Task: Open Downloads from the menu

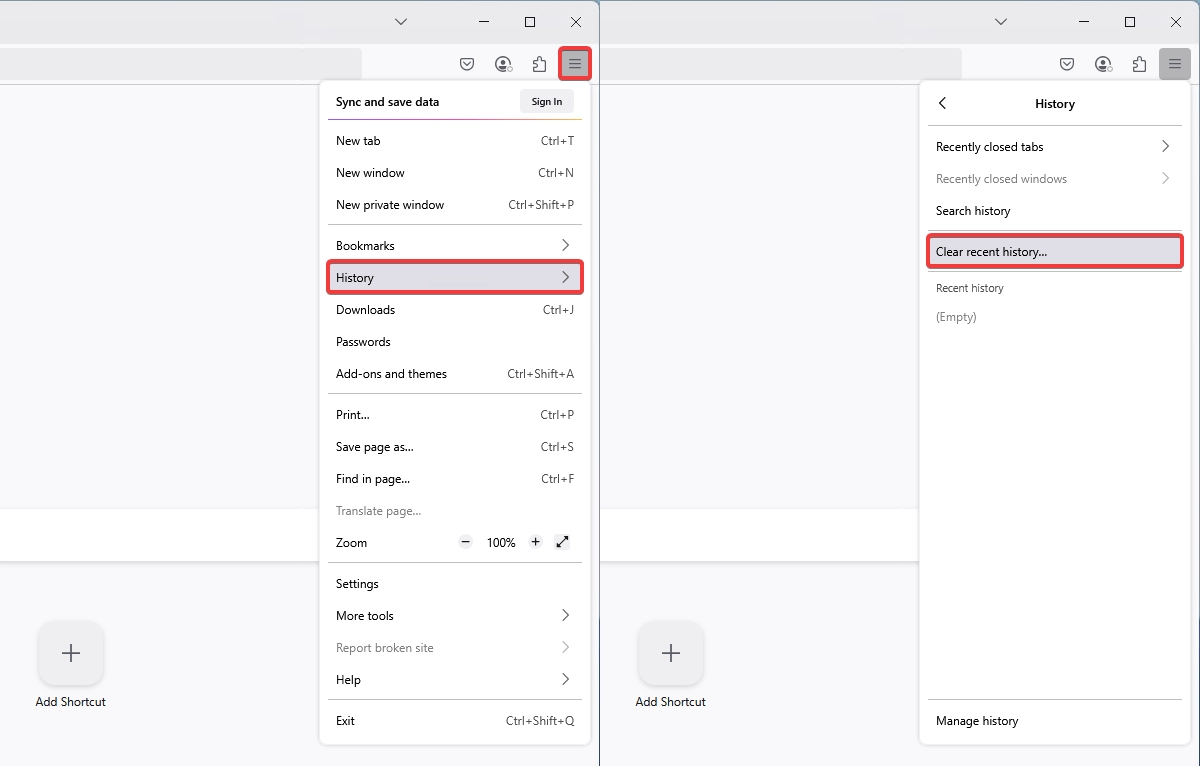Action: pyautogui.click(x=455, y=309)
